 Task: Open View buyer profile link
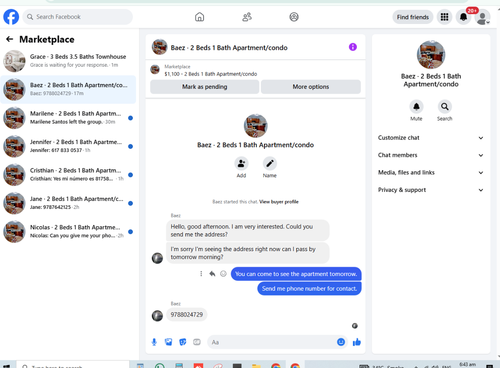coord(279,202)
